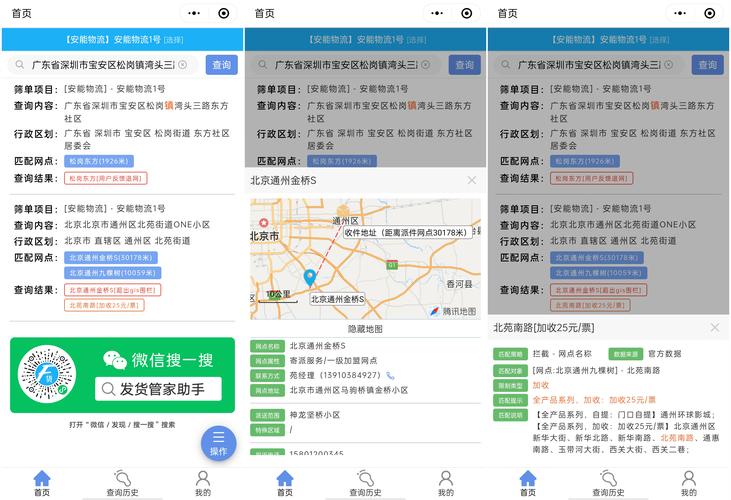Image resolution: width=731 pixels, height=500 pixels.
Task: Click [选择] in the 安能物流1号 banner on the left phone screen
Action: [173, 40]
